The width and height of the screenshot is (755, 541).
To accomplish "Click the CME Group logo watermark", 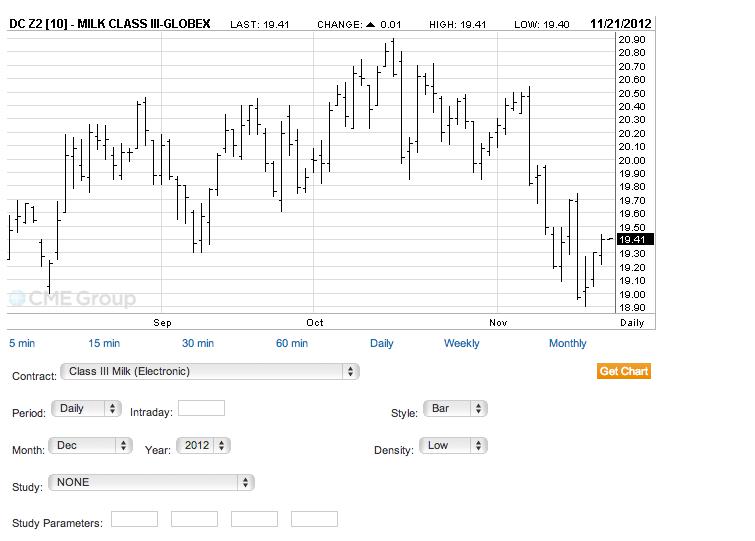I will click(x=72, y=298).
